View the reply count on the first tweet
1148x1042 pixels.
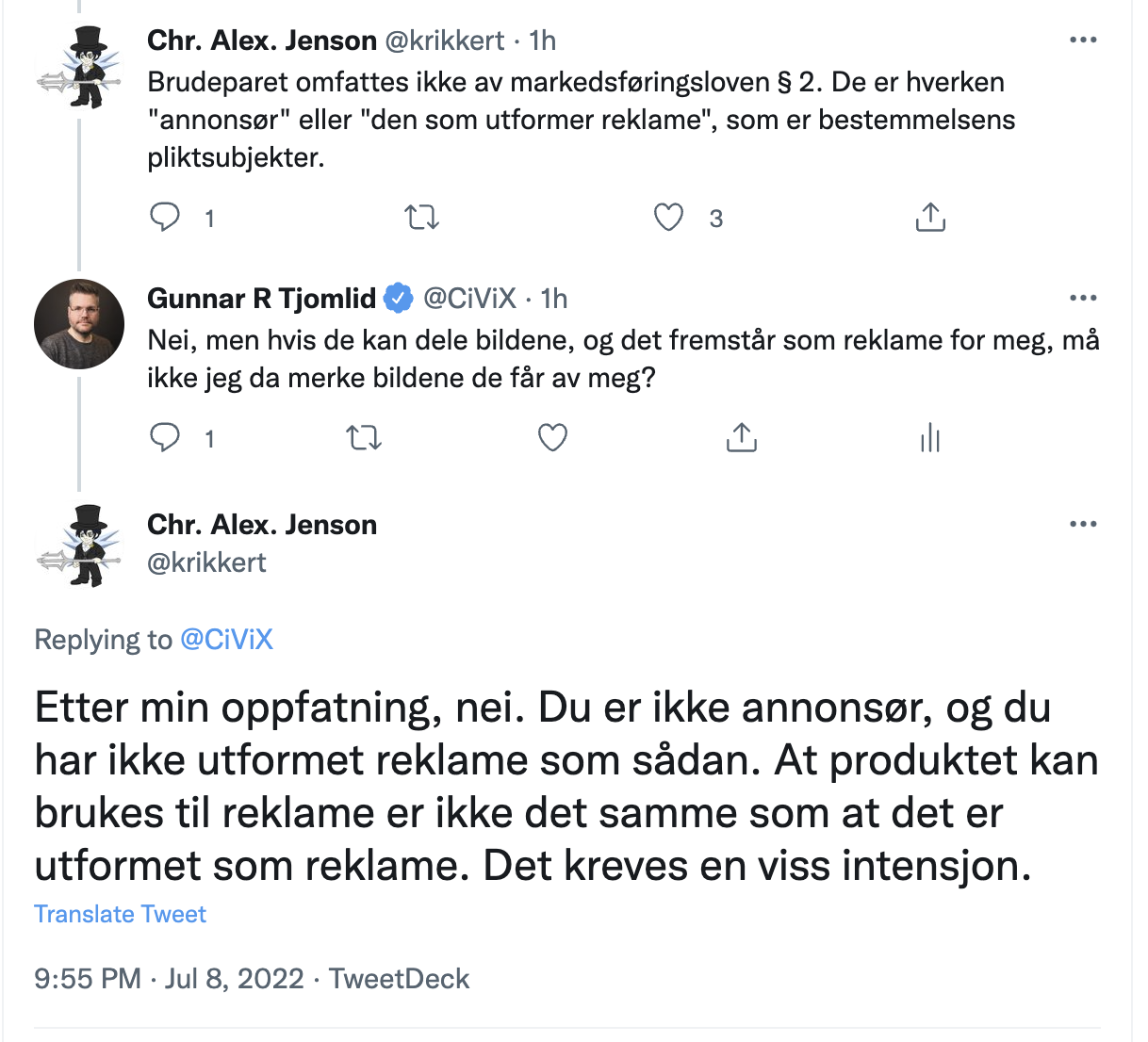click(x=209, y=218)
